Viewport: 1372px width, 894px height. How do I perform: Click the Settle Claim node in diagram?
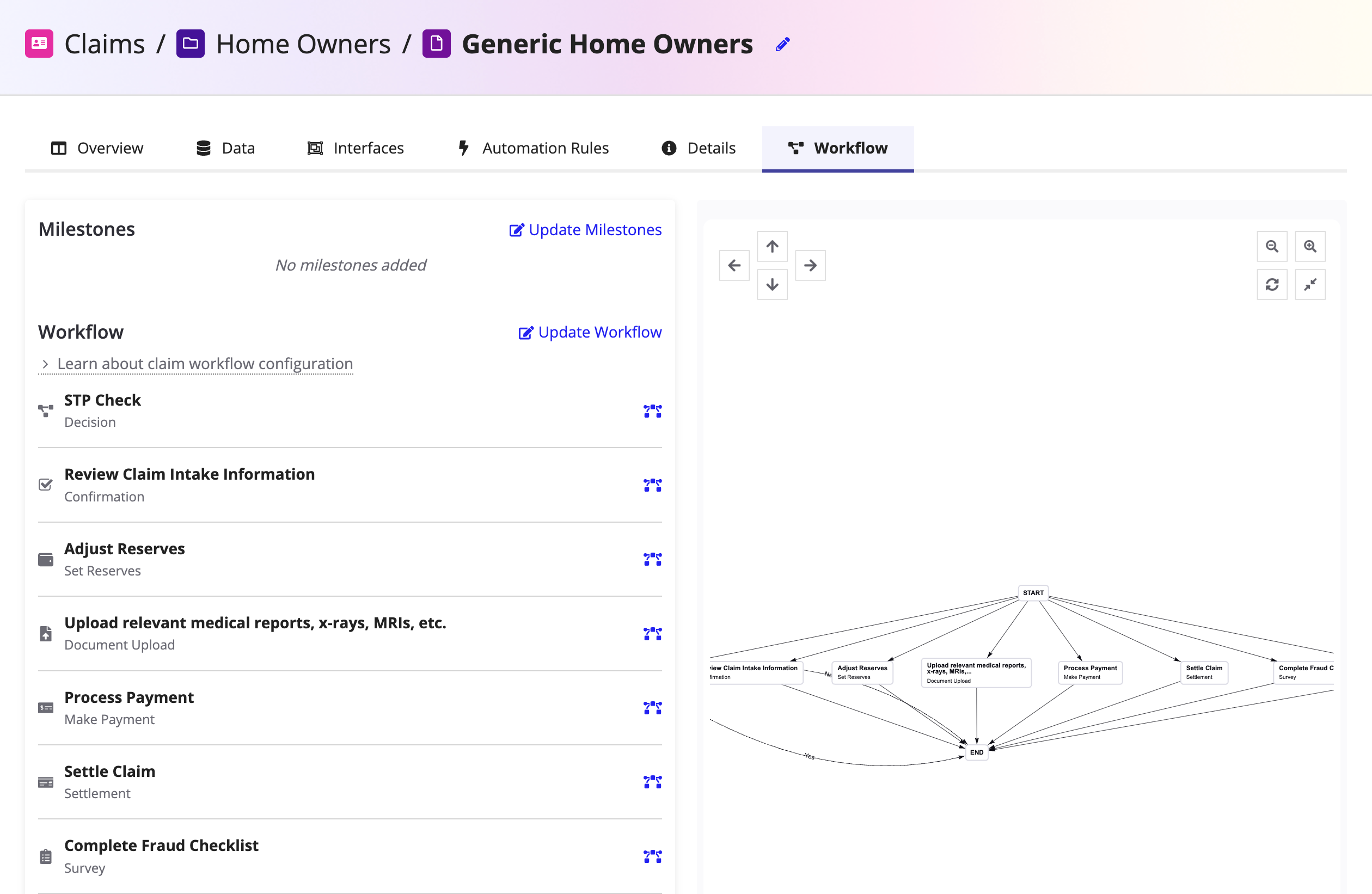click(x=1204, y=672)
